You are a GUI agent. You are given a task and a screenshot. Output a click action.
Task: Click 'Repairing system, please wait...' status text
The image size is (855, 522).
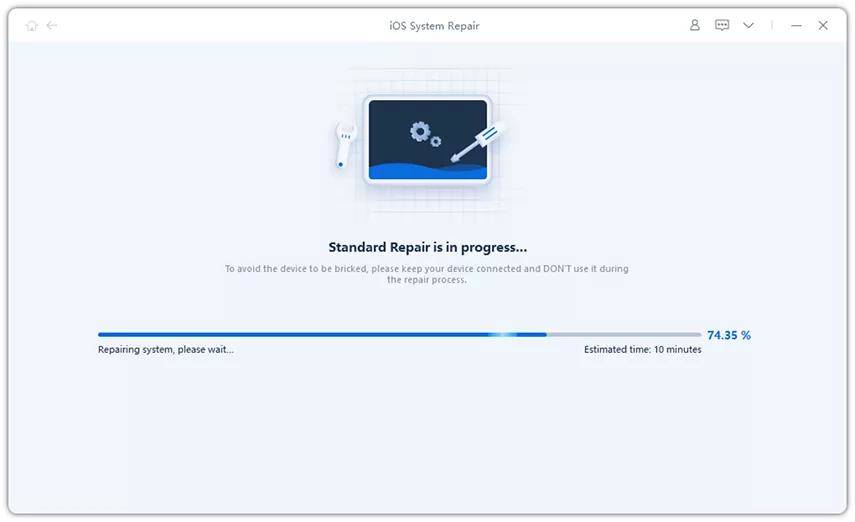[166, 349]
